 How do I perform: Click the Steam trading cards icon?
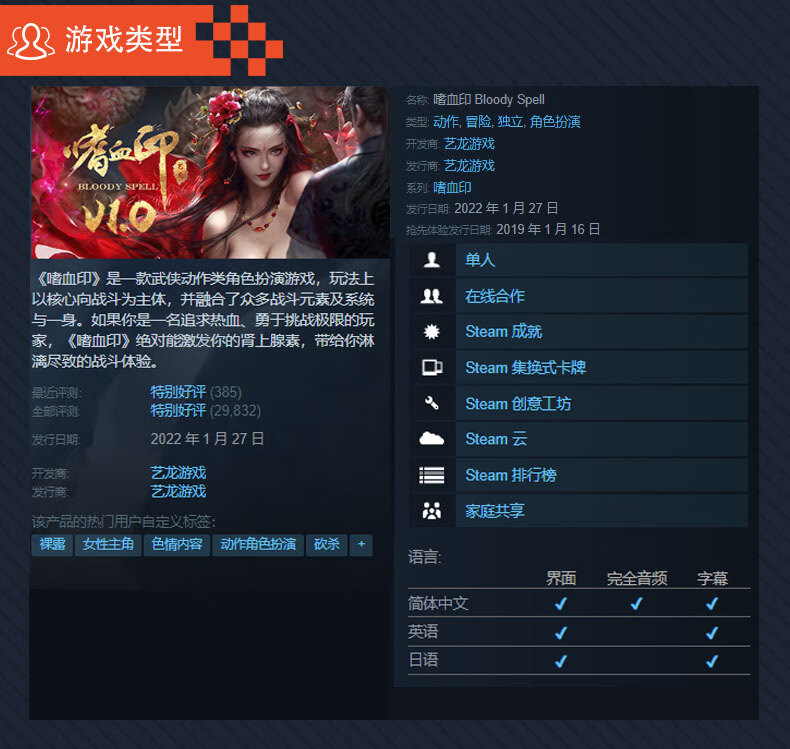(x=432, y=368)
